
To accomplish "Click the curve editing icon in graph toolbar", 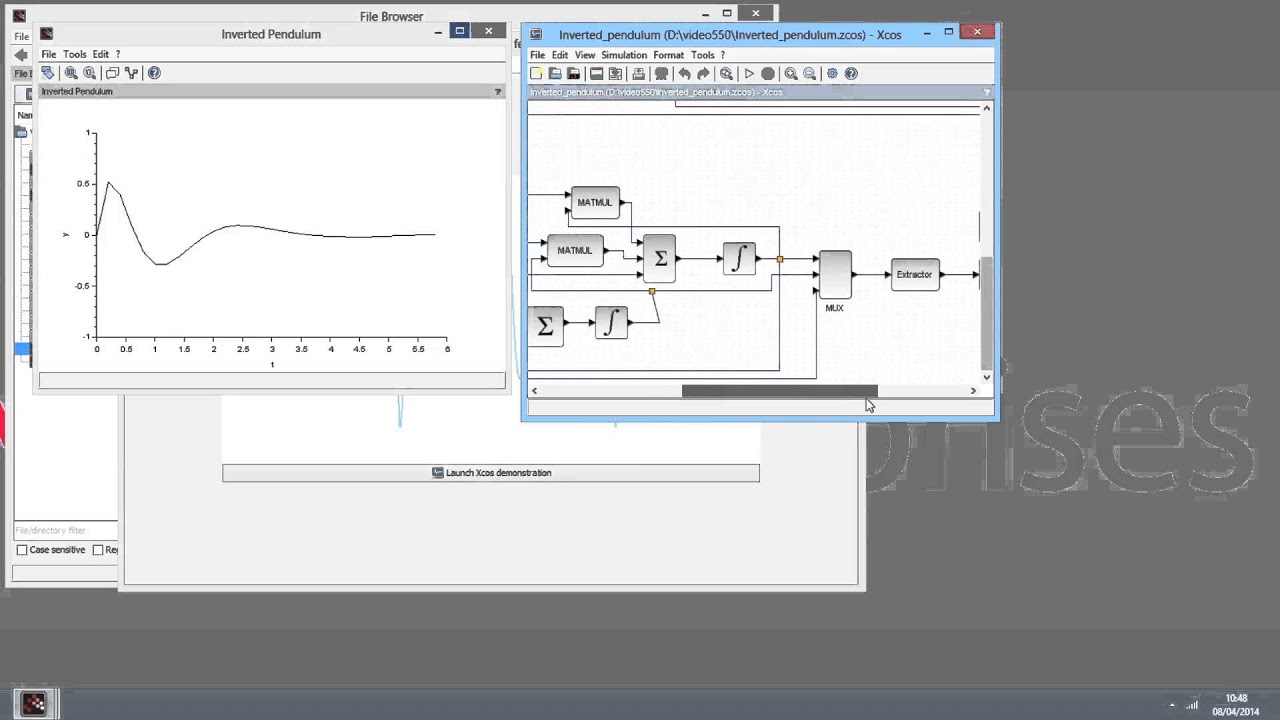I will pyautogui.click(x=131, y=72).
